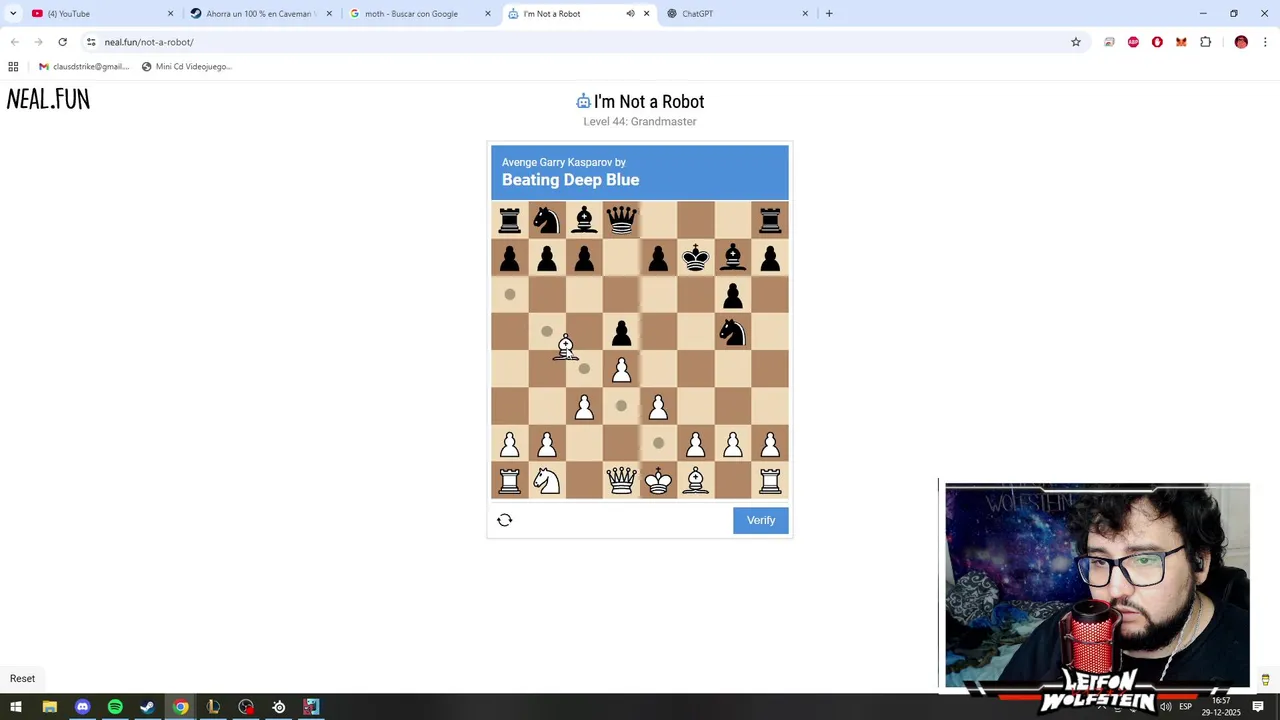
Task: Open the MetaMask fox extension
Action: point(1181,42)
